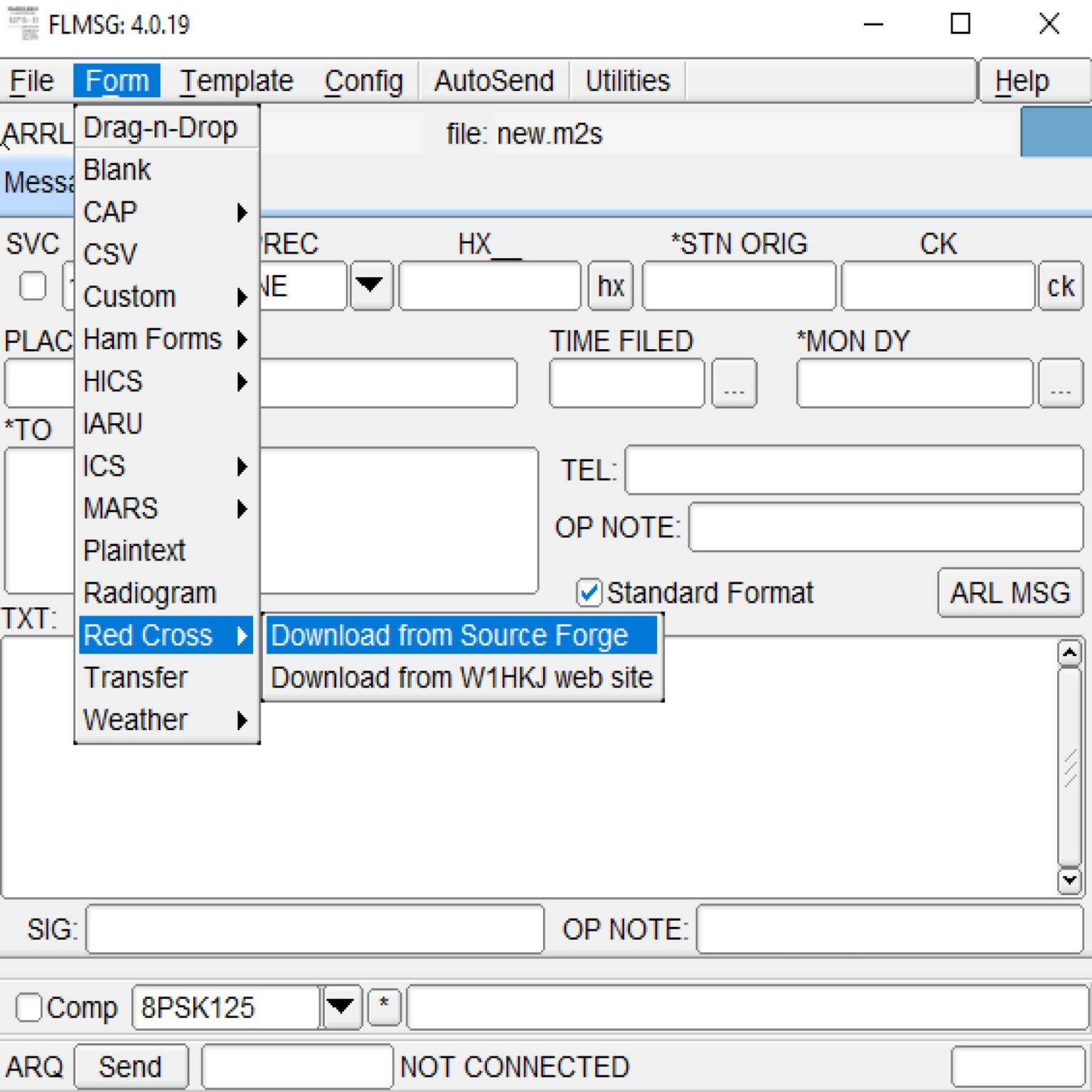Open the 8PSK125 mode dropdown

(x=340, y=1007)
